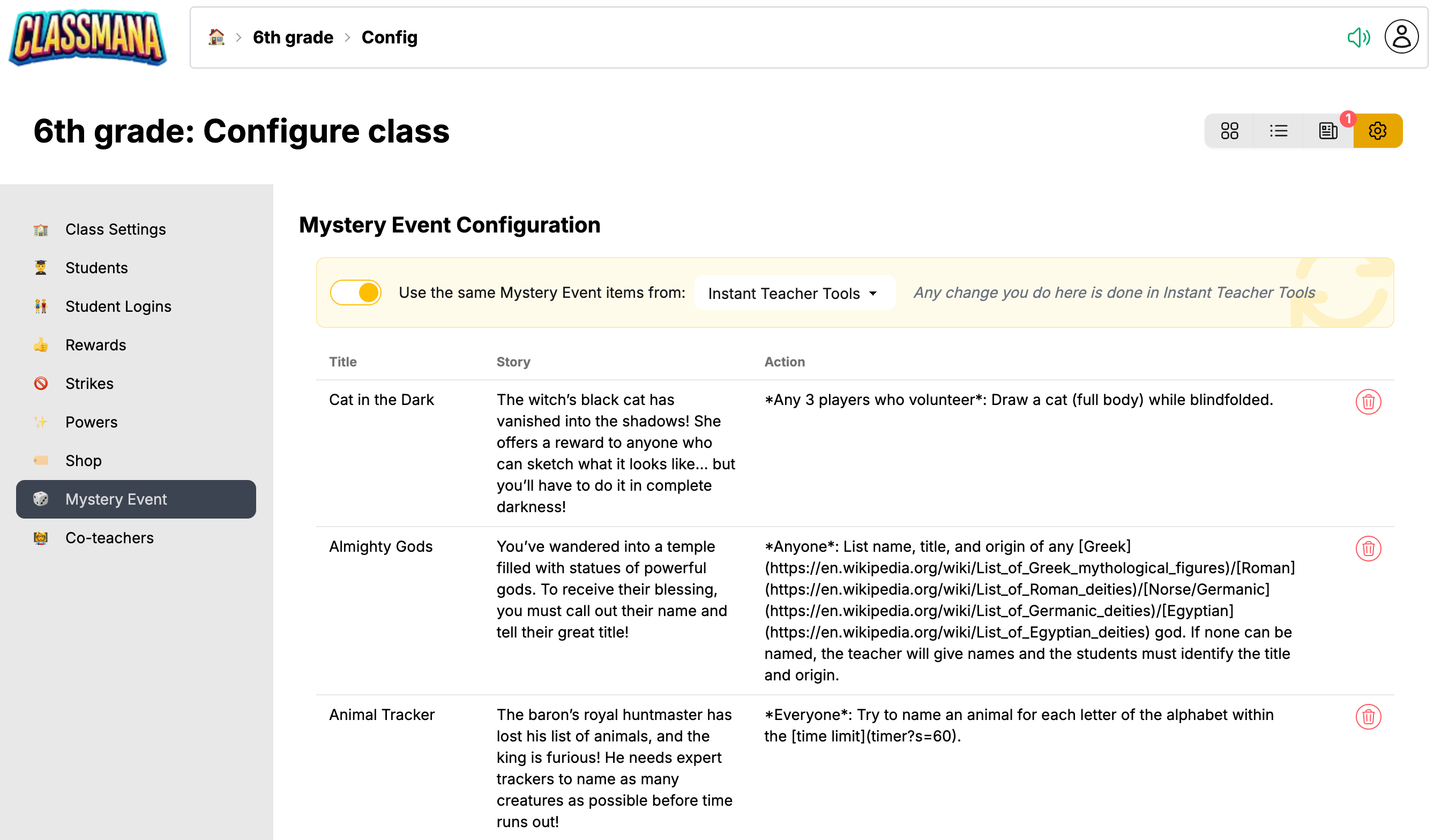This screenshot has width=1434, height=840.
Task: Open the Shop sidebar item
Action: pyautogui.click(x=83, y=461)
